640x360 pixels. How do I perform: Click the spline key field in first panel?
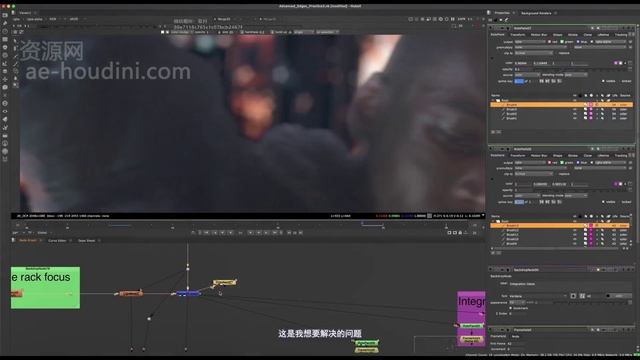click(x=518, y=81)
